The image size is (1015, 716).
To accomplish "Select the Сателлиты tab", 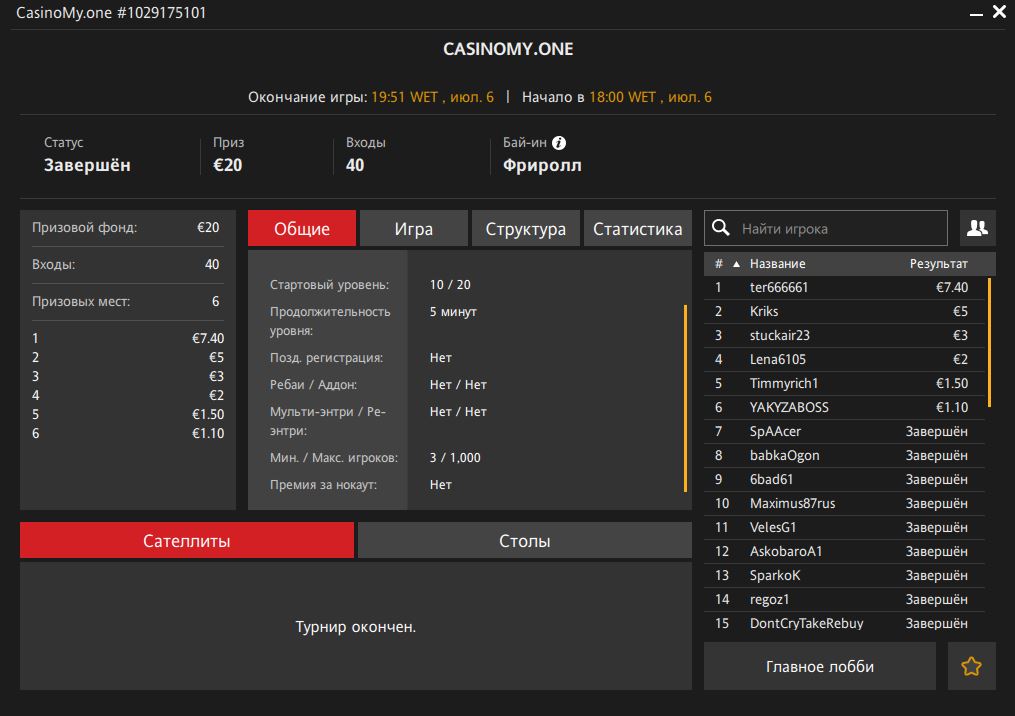I will (187, 541).
